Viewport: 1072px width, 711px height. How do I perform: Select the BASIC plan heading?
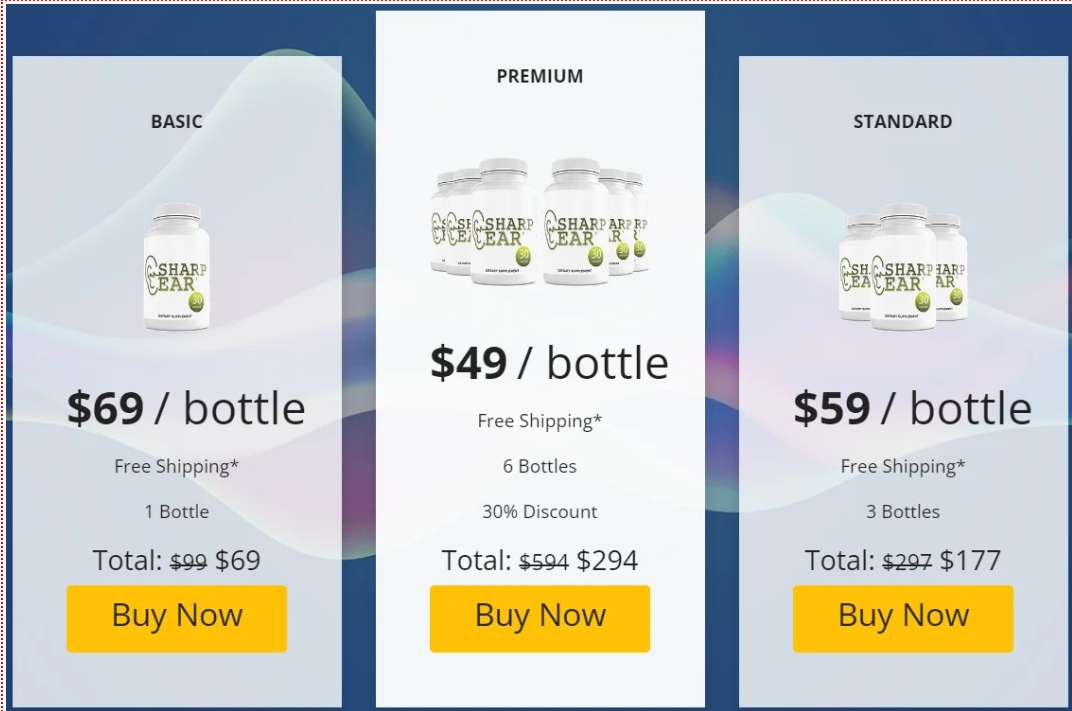[177, 122]
